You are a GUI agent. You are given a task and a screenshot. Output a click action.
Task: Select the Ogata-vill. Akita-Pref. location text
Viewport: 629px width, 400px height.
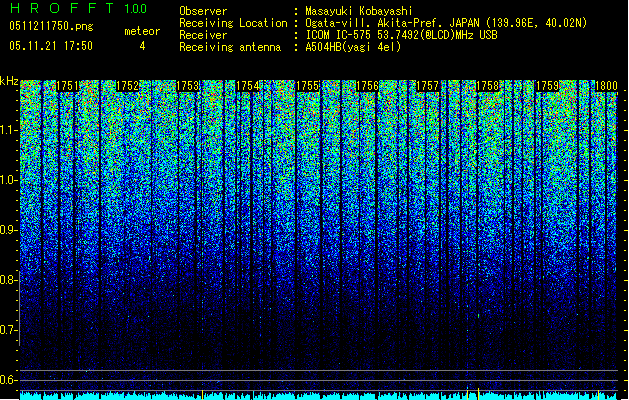click(446, 23)
